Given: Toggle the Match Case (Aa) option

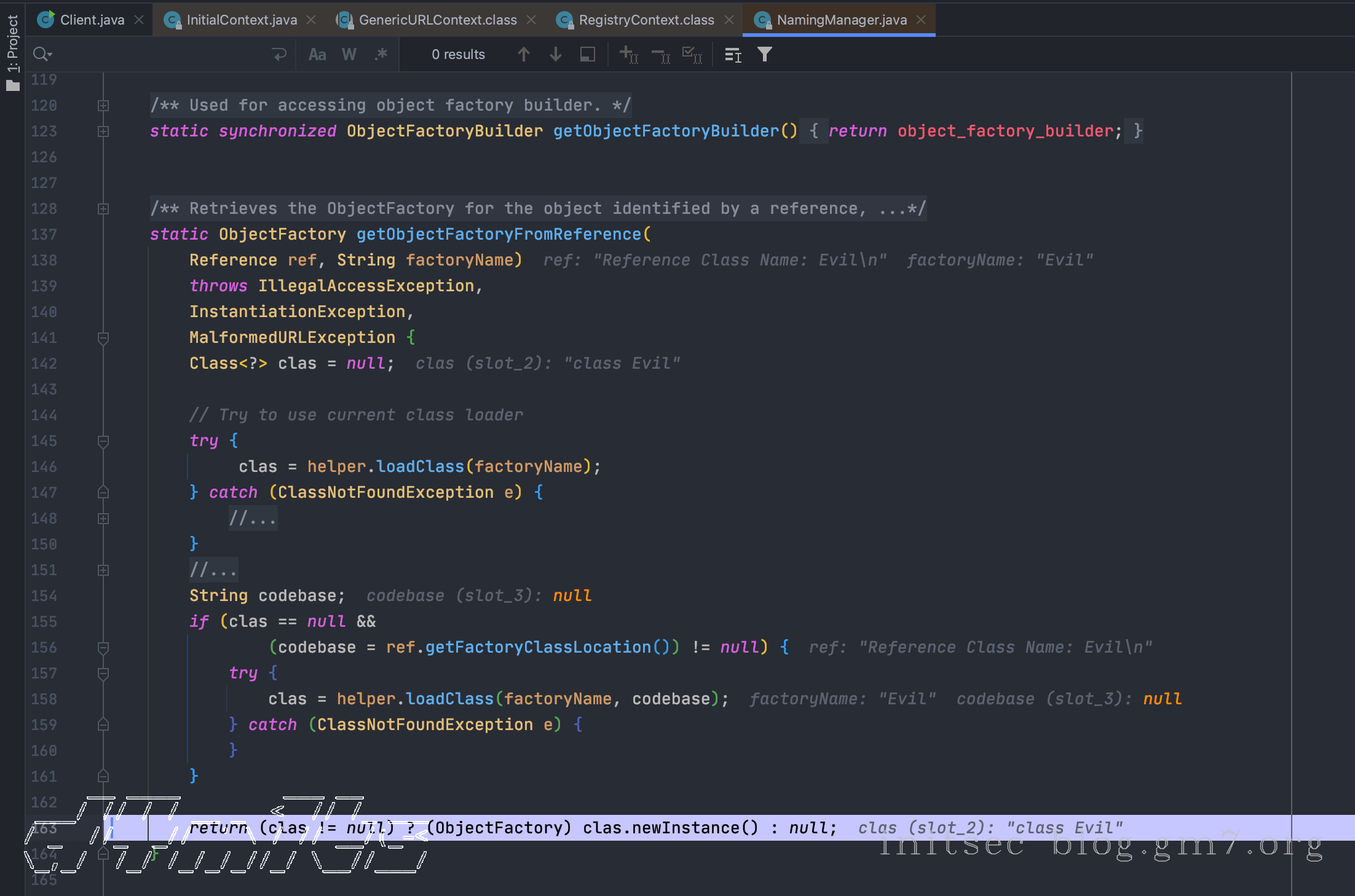Looking at the screenshot, I should point(317,55).
